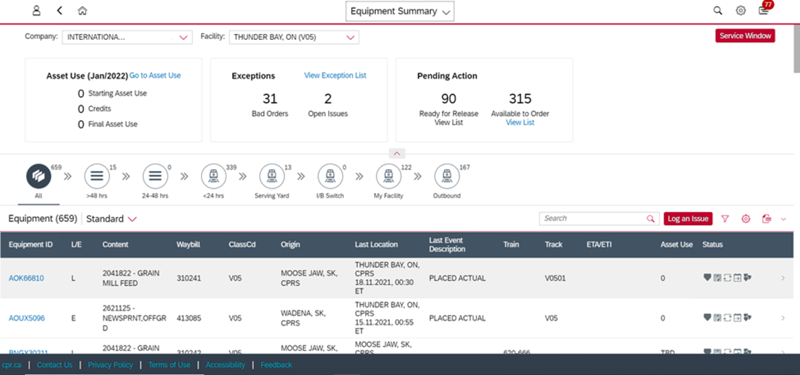Click the checklist status icon for AOK66810
Image resolution: width=800 pixels, height=375 pixels.
717,278
